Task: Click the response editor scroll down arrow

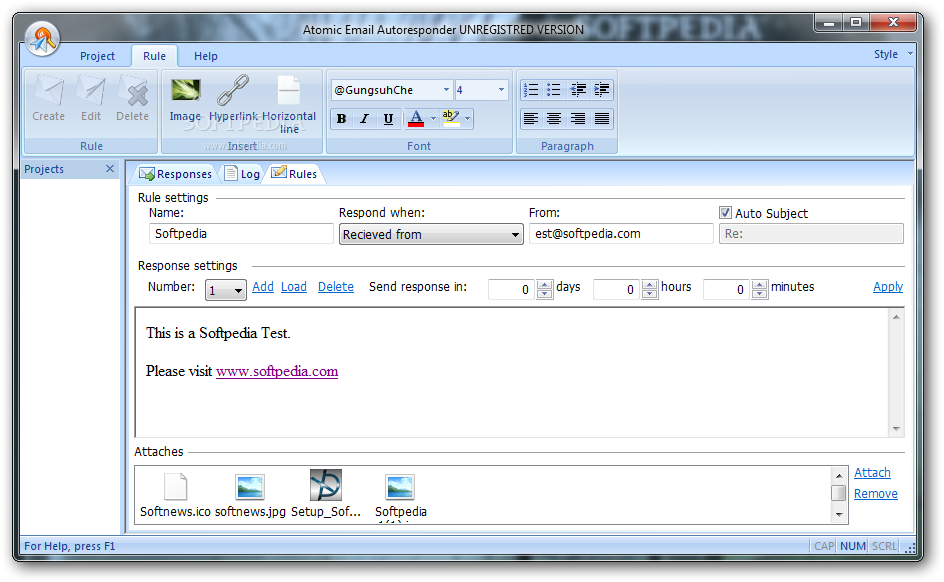Action: [x=896, y=429]
